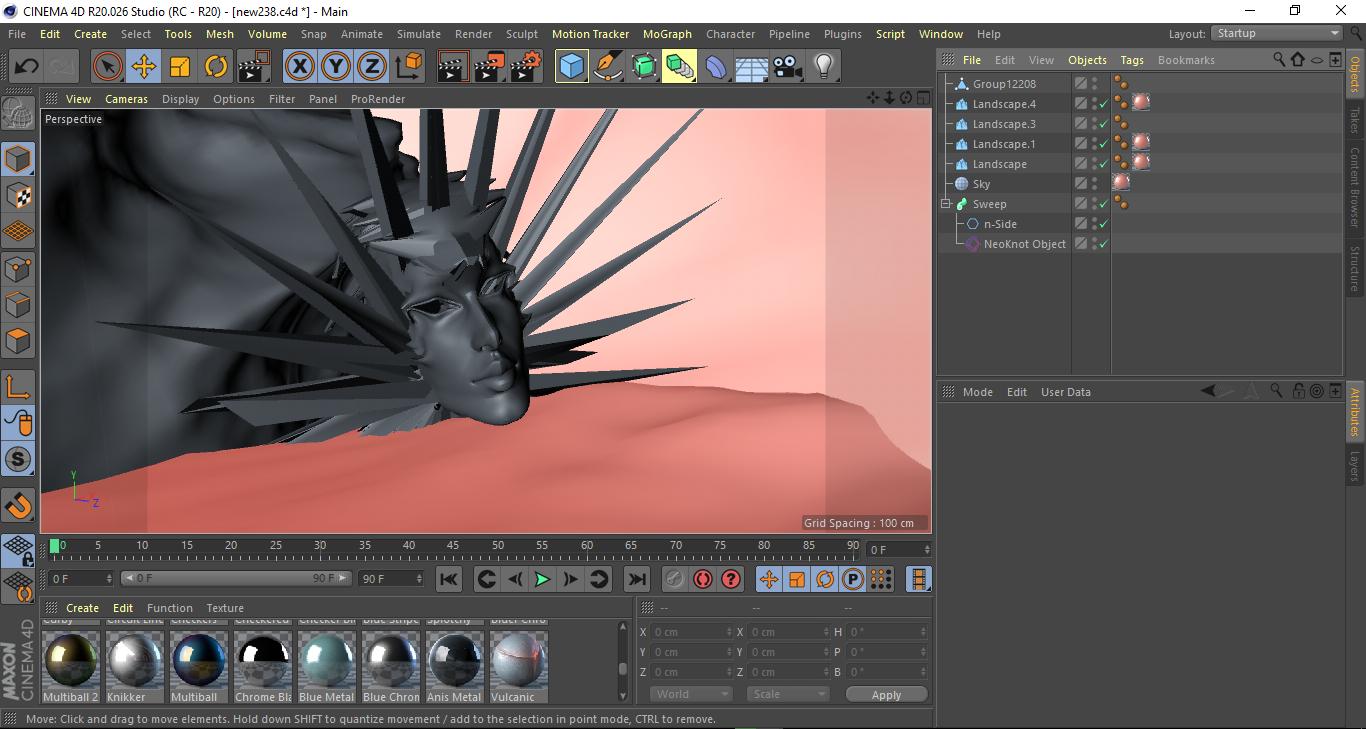The image size is (1366, 729).
Task: Switch to Texture mode in left palette
Action: (18, 195)
